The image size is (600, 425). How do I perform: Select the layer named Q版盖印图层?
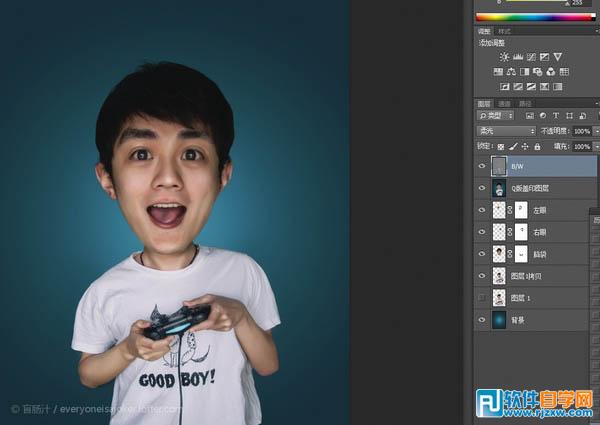coord(530,188)
